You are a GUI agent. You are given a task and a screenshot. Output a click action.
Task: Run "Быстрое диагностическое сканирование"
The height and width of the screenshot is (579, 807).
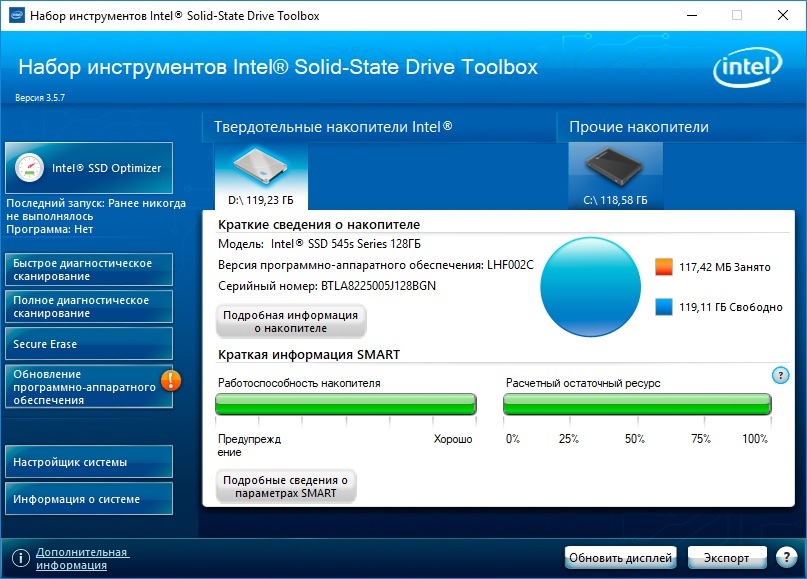(88, 270)
